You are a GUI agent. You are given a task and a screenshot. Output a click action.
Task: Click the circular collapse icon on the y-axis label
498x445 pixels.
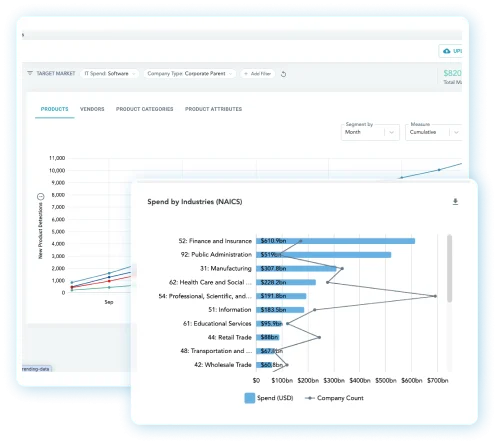[41, 196]
